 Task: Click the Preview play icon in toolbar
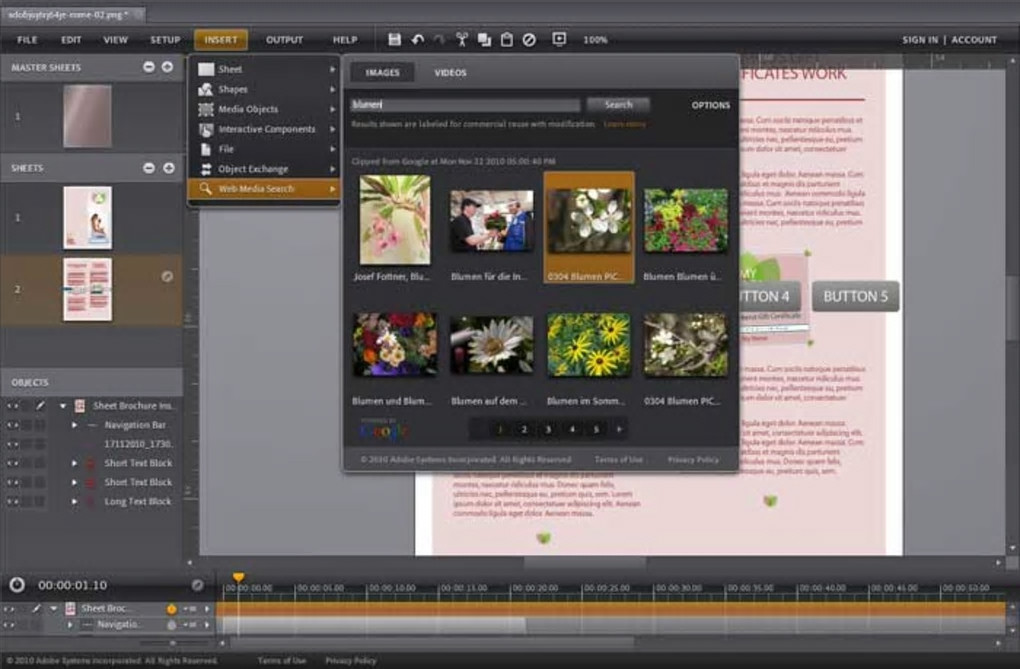coord(559,39)
